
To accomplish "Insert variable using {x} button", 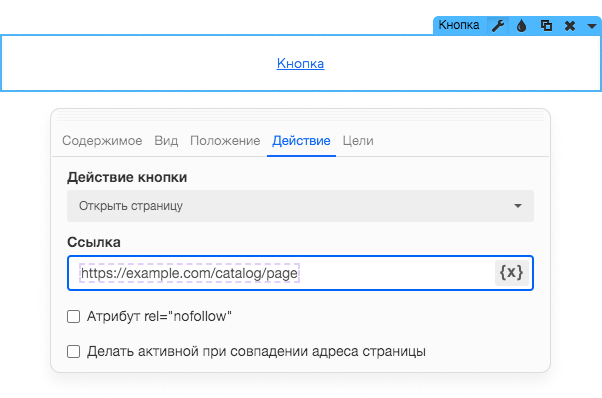I will coord(511,273).
